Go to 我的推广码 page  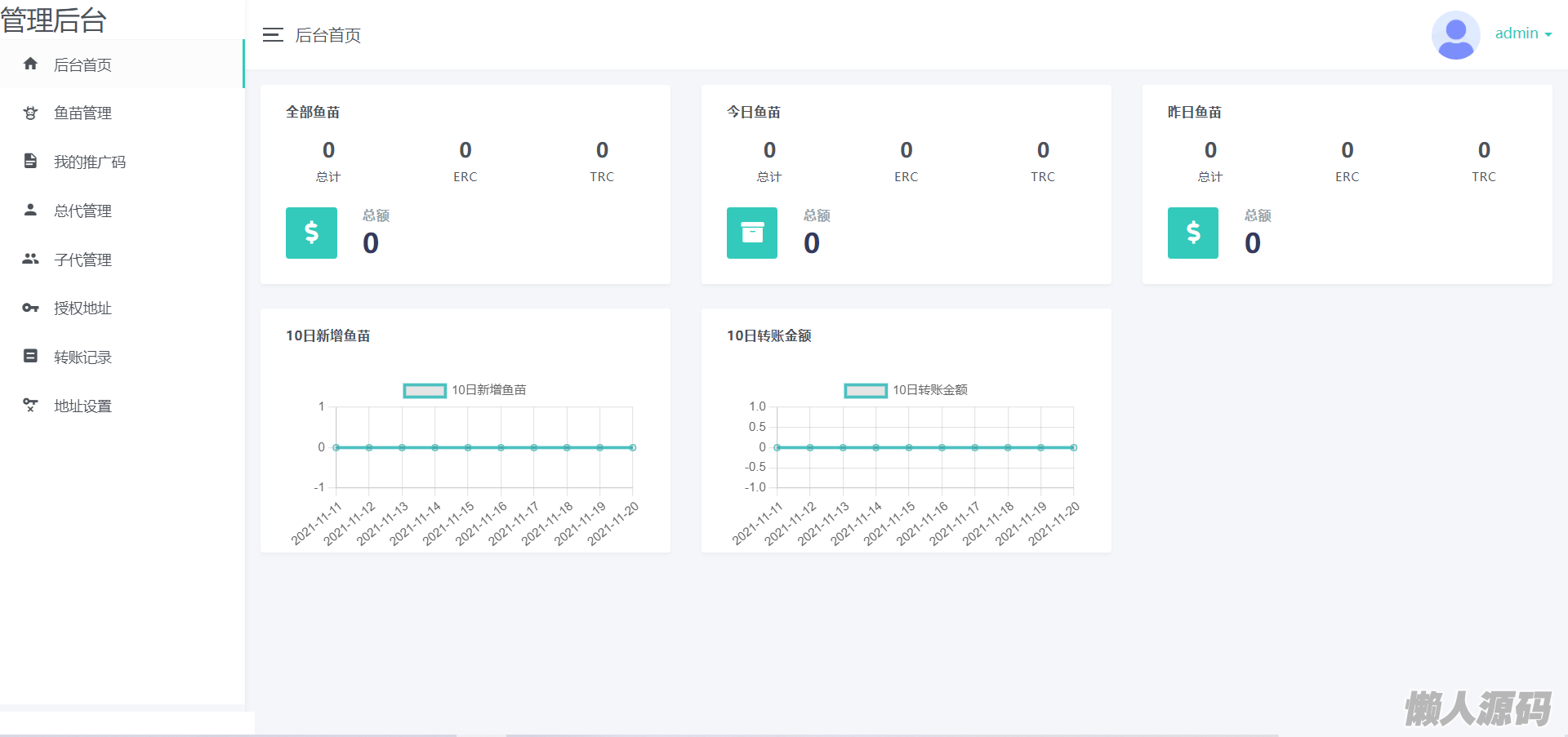(90, 162)
